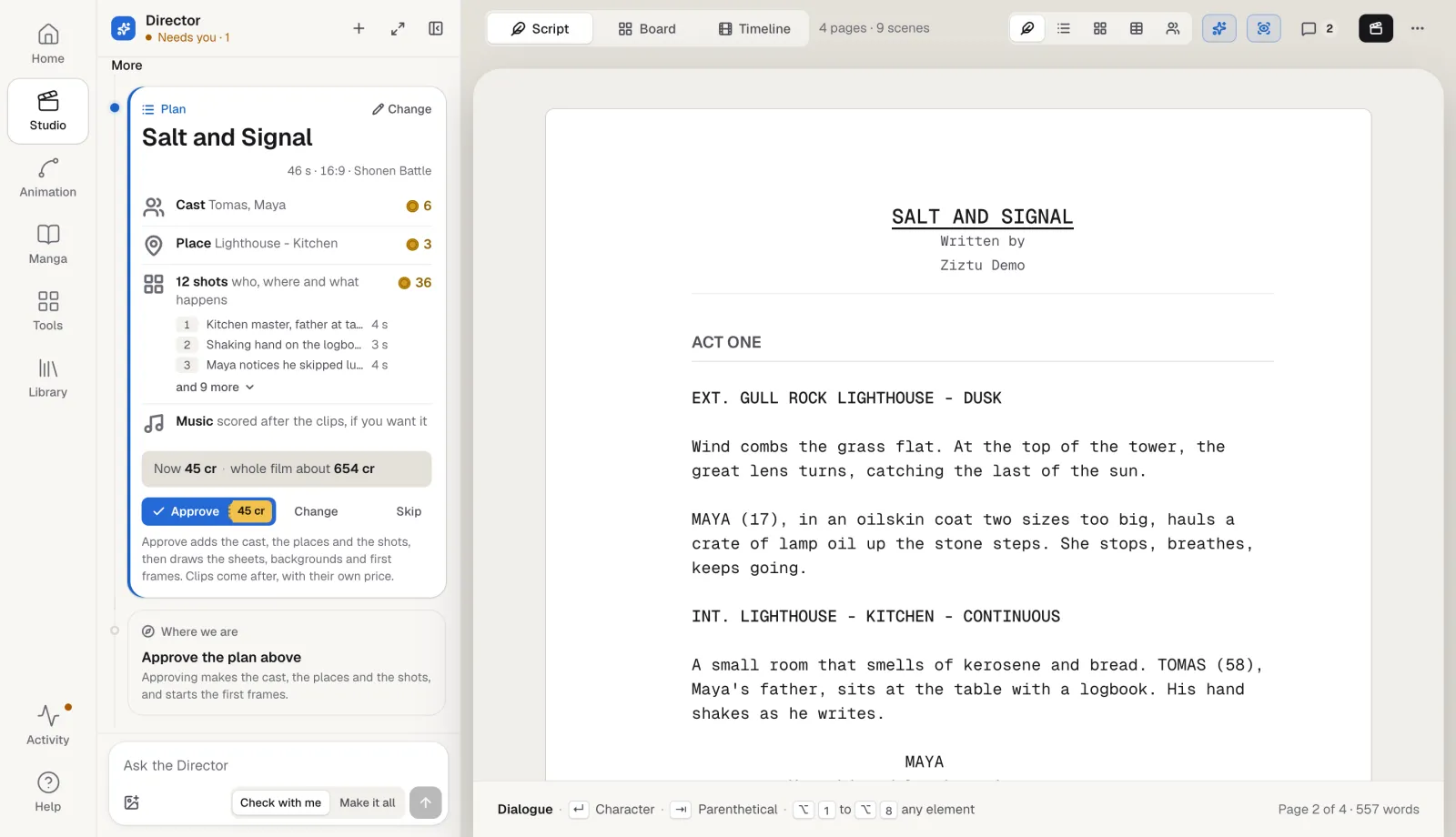This screenshot has width=1456, height=837.
Task: Attach an image to the Director prompt
Action: [x=132, y=802]
